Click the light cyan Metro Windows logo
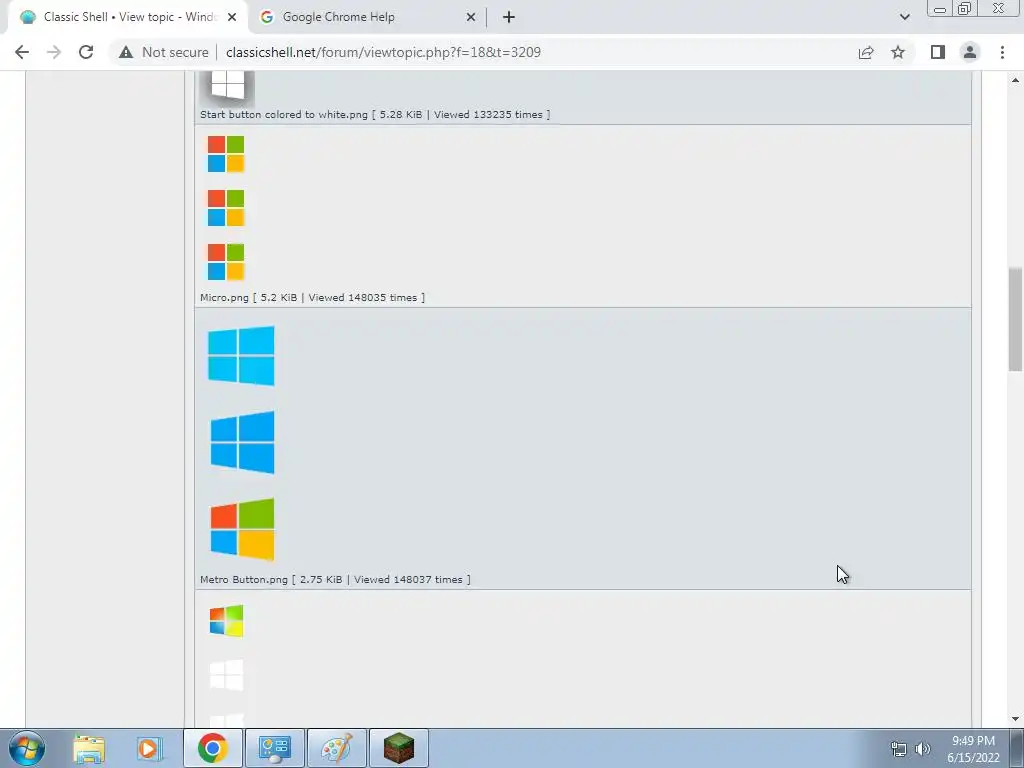1024x768 pixels. 241,356
